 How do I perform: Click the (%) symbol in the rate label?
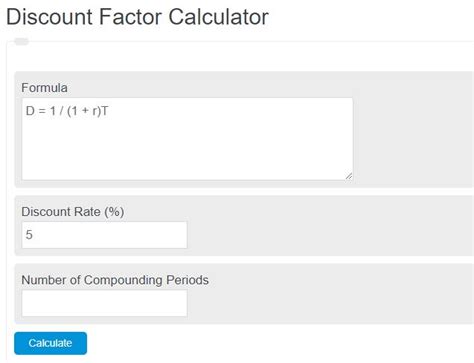[x=114, y=212]
